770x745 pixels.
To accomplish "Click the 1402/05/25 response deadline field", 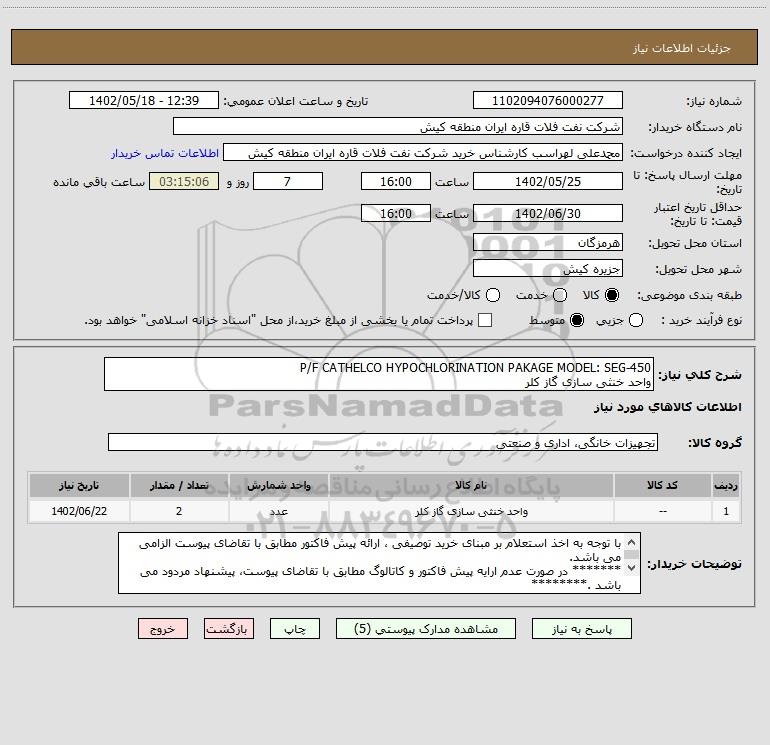I will pyautogui.click(x=548, y=181).
